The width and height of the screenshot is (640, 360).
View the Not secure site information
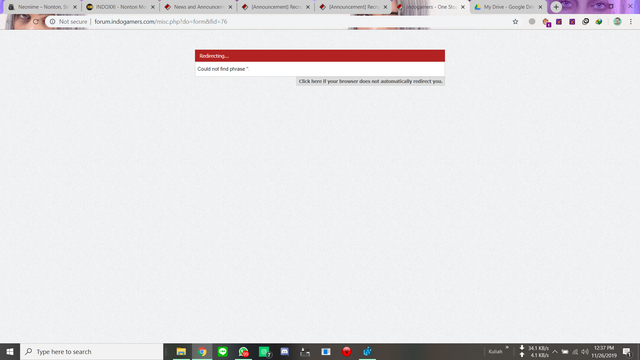[x=68, y=22]
